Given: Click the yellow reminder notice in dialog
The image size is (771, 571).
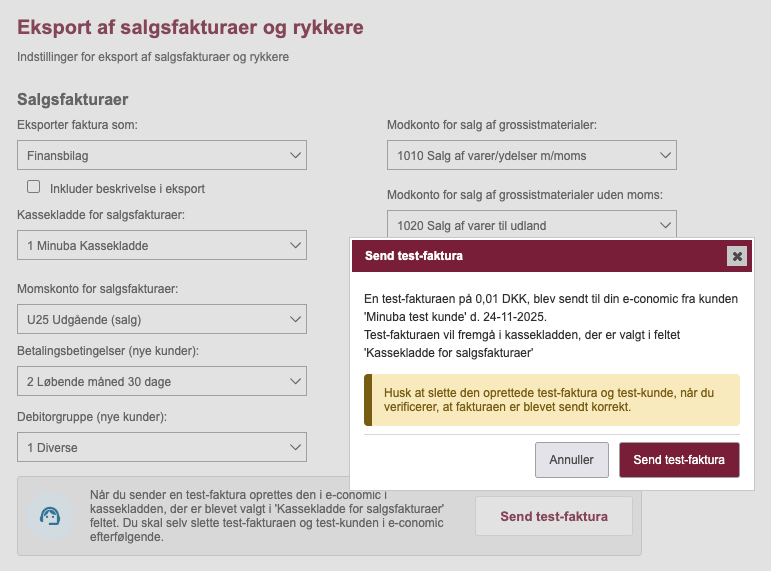Looking at the screenshot, I should (x=552, y=400).
